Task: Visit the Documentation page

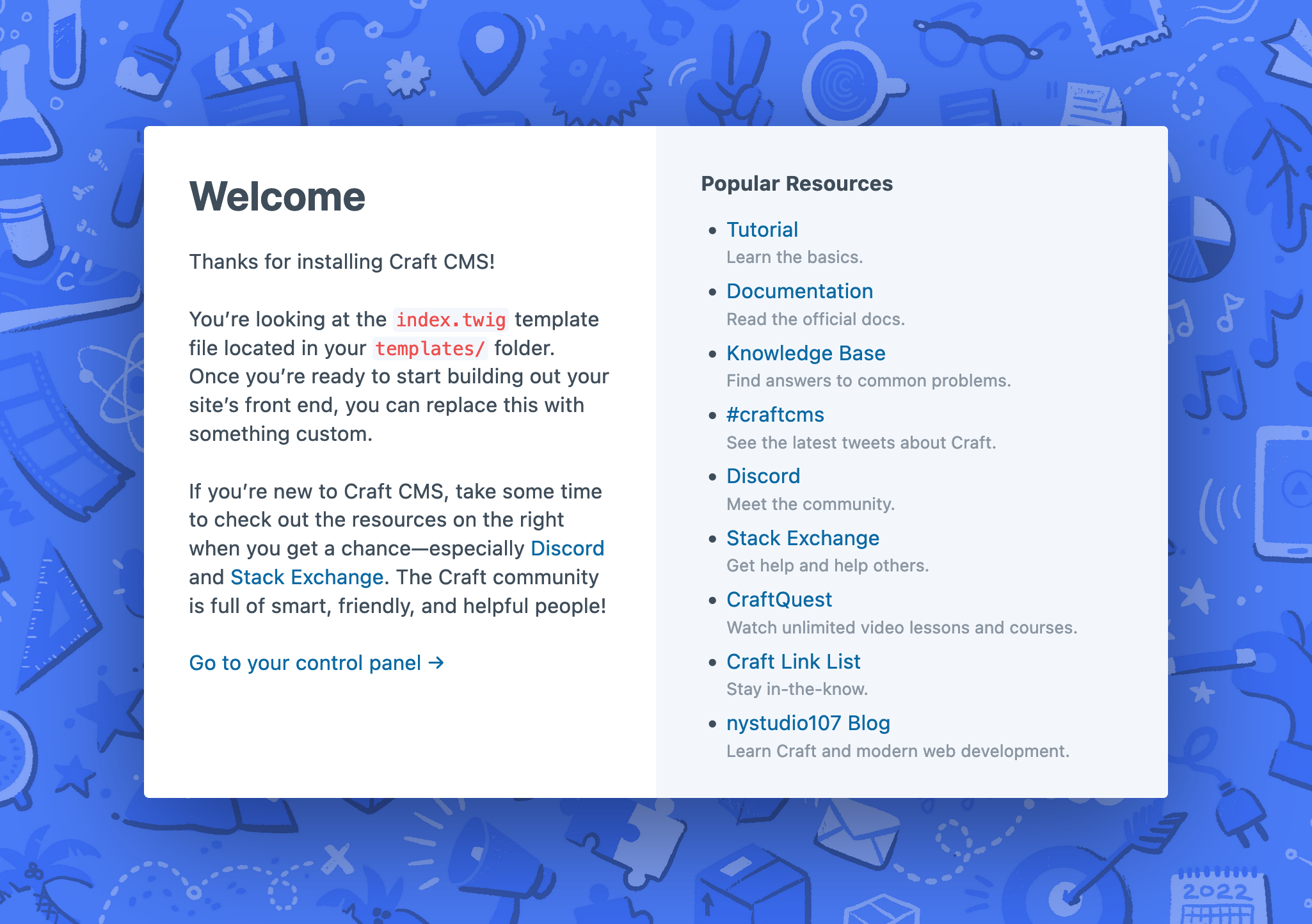Action: (799, 291)
